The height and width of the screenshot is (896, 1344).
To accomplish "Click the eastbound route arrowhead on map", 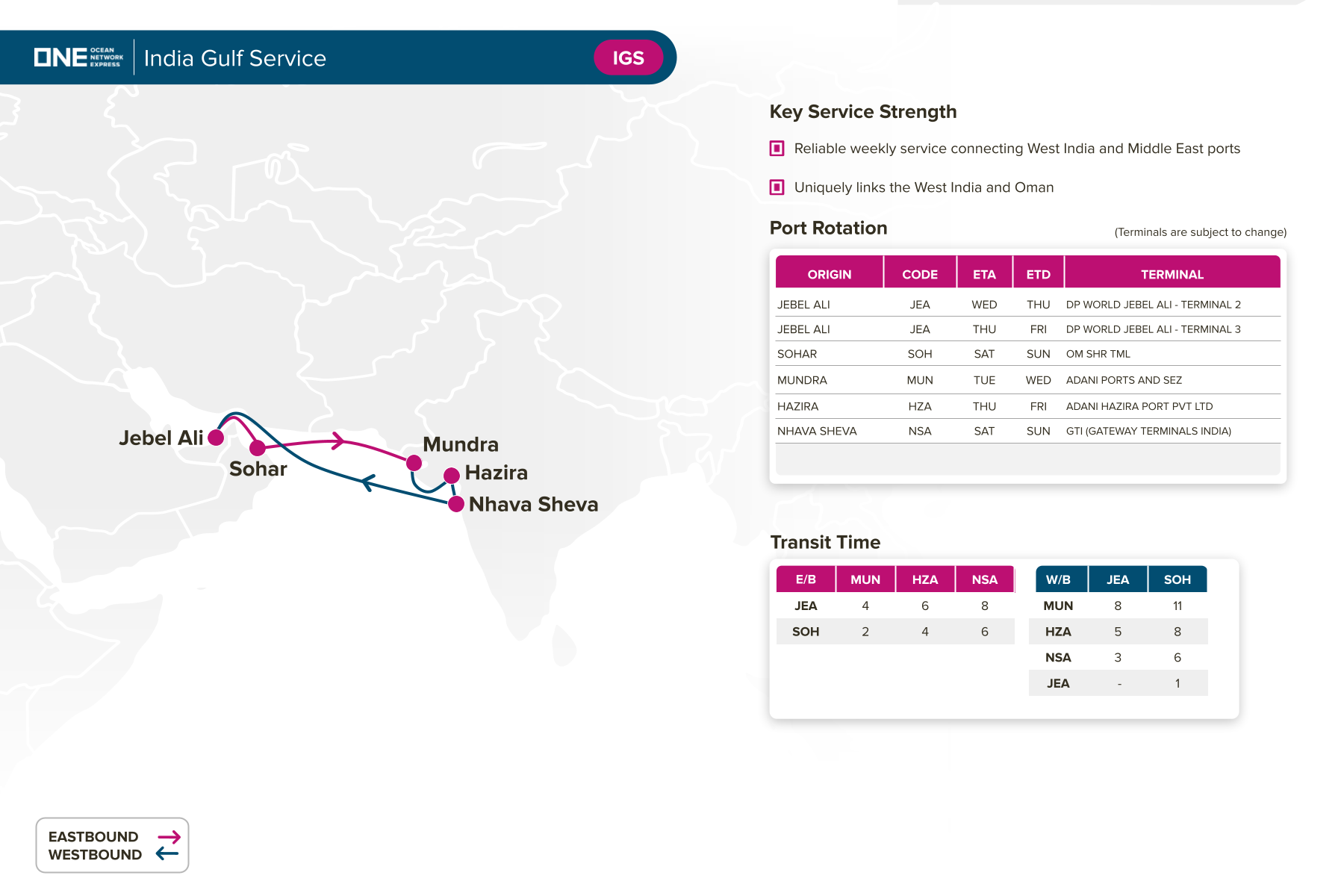I will coord(338,441).
